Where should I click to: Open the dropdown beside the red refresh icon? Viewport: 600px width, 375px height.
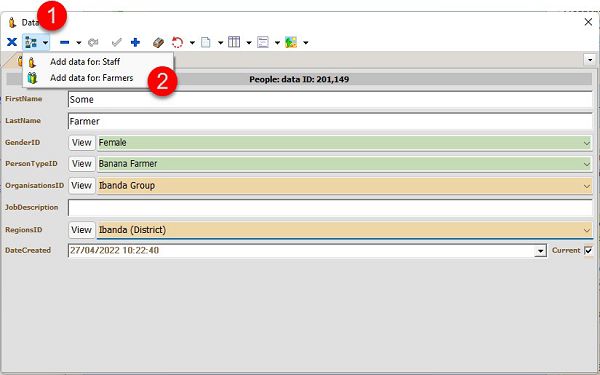pos(192,42)
